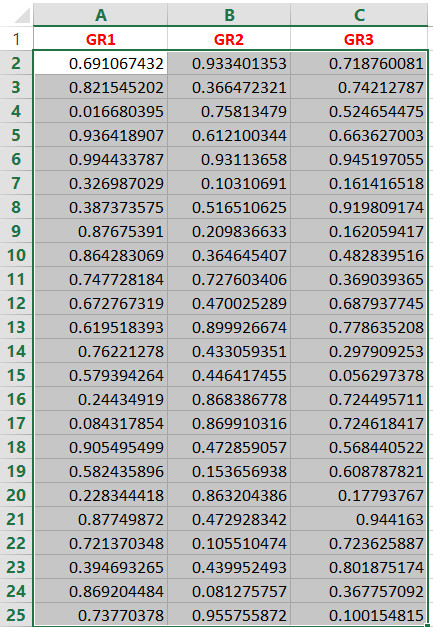Select cell containing 0.209836633
The height and width of the screenshot is (627, 433).
(229, 231)
